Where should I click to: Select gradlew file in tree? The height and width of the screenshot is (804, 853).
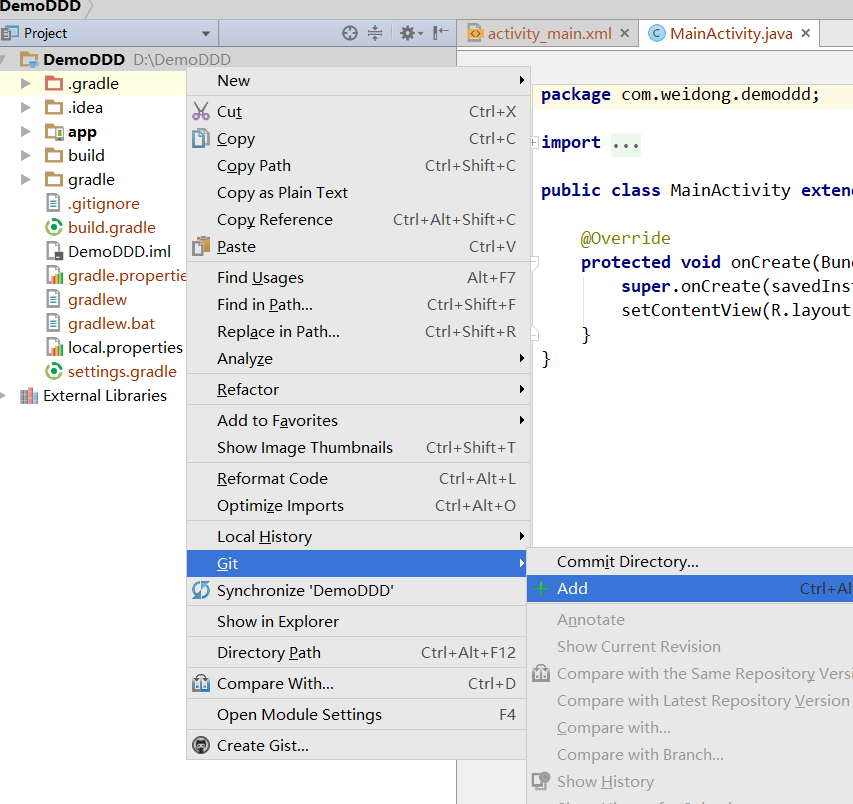click(97, 300)
